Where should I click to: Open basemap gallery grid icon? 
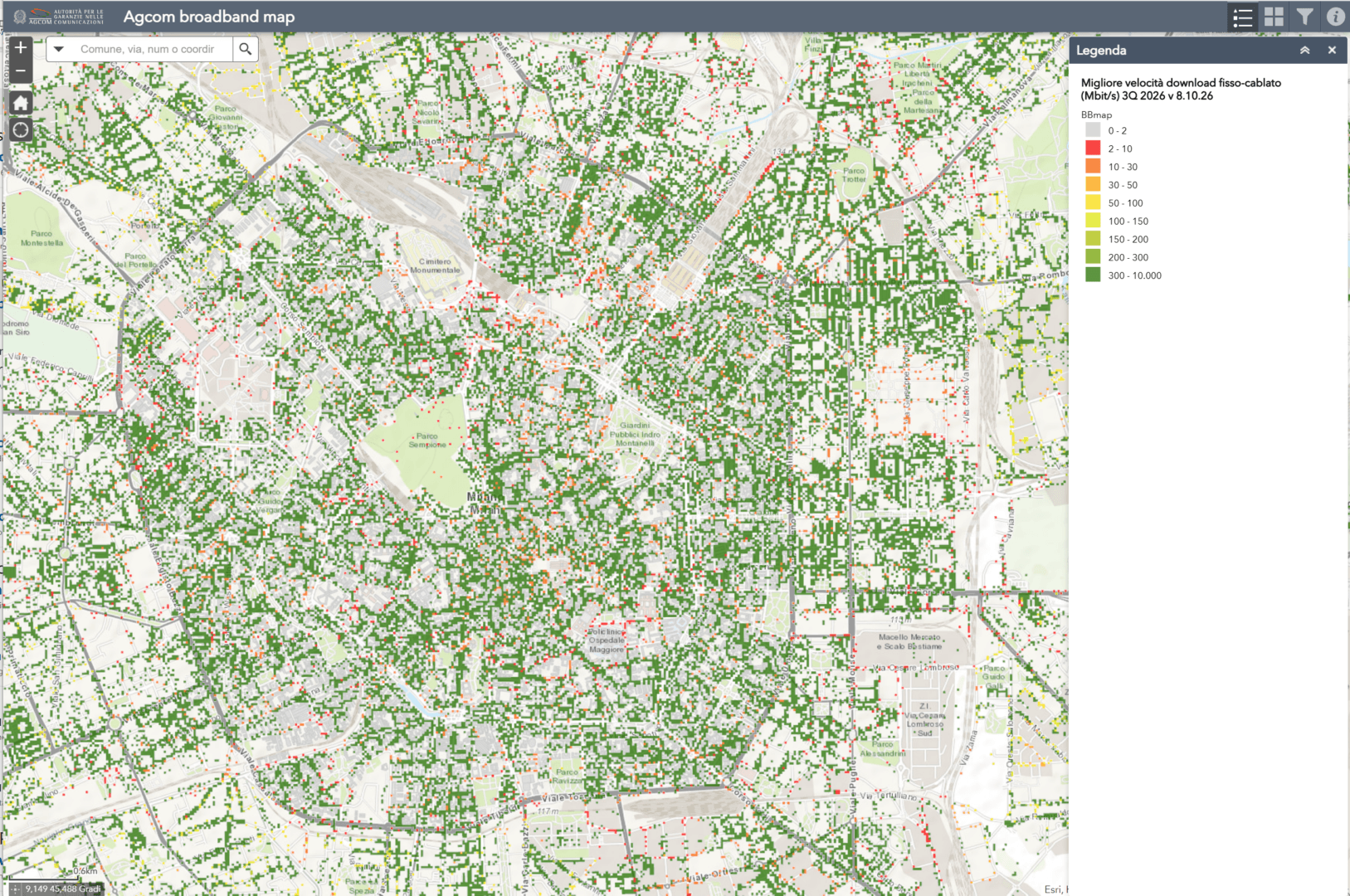tap(1274, 17)
